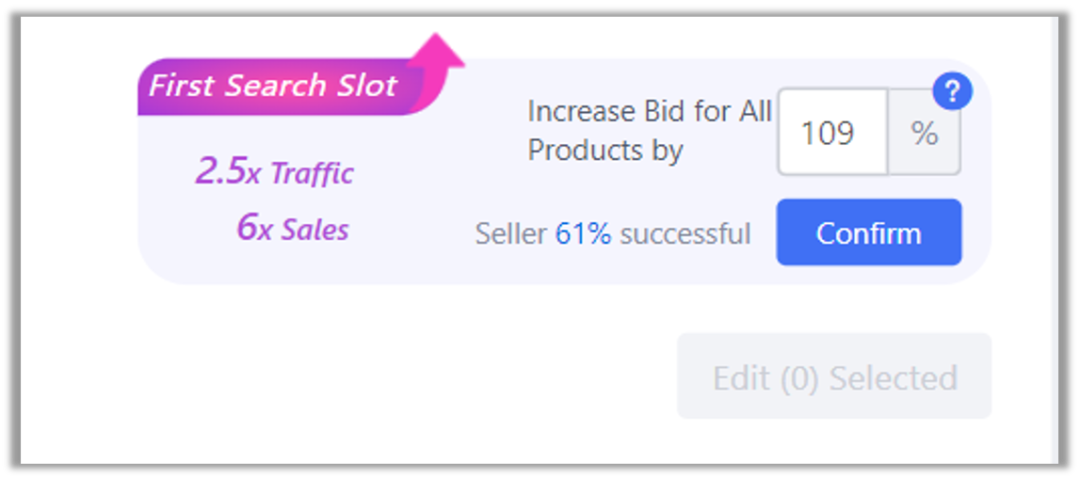Click the blue 61% success rate
Image resolution: width=1080 pixels, height=480 pixels.
click(583, 234)
